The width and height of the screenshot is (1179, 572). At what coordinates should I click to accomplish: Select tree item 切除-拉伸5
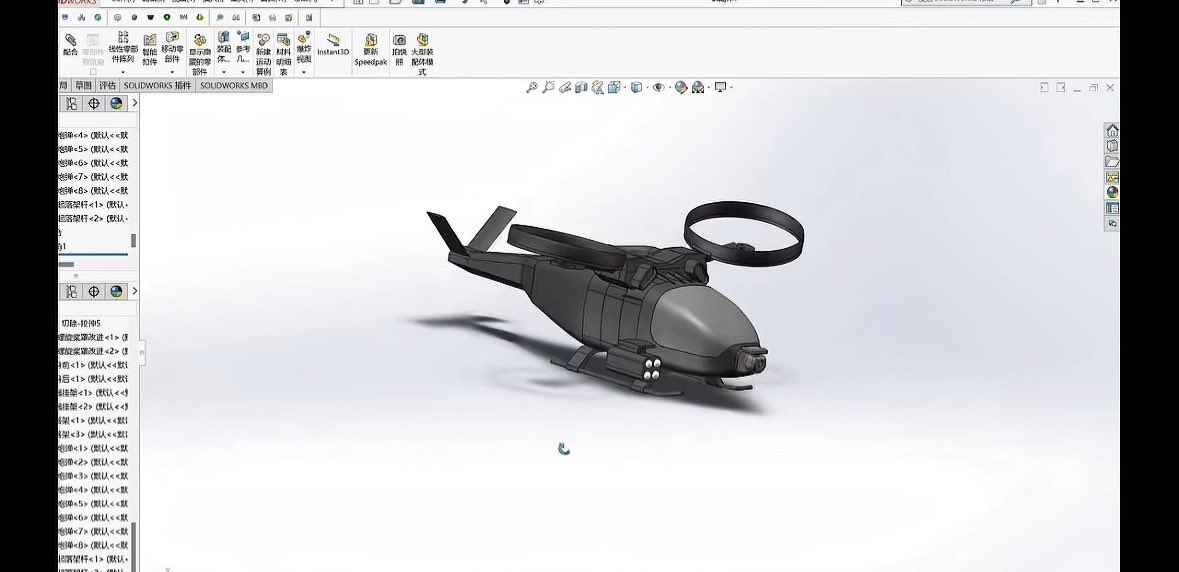click(x=81, y=323)
